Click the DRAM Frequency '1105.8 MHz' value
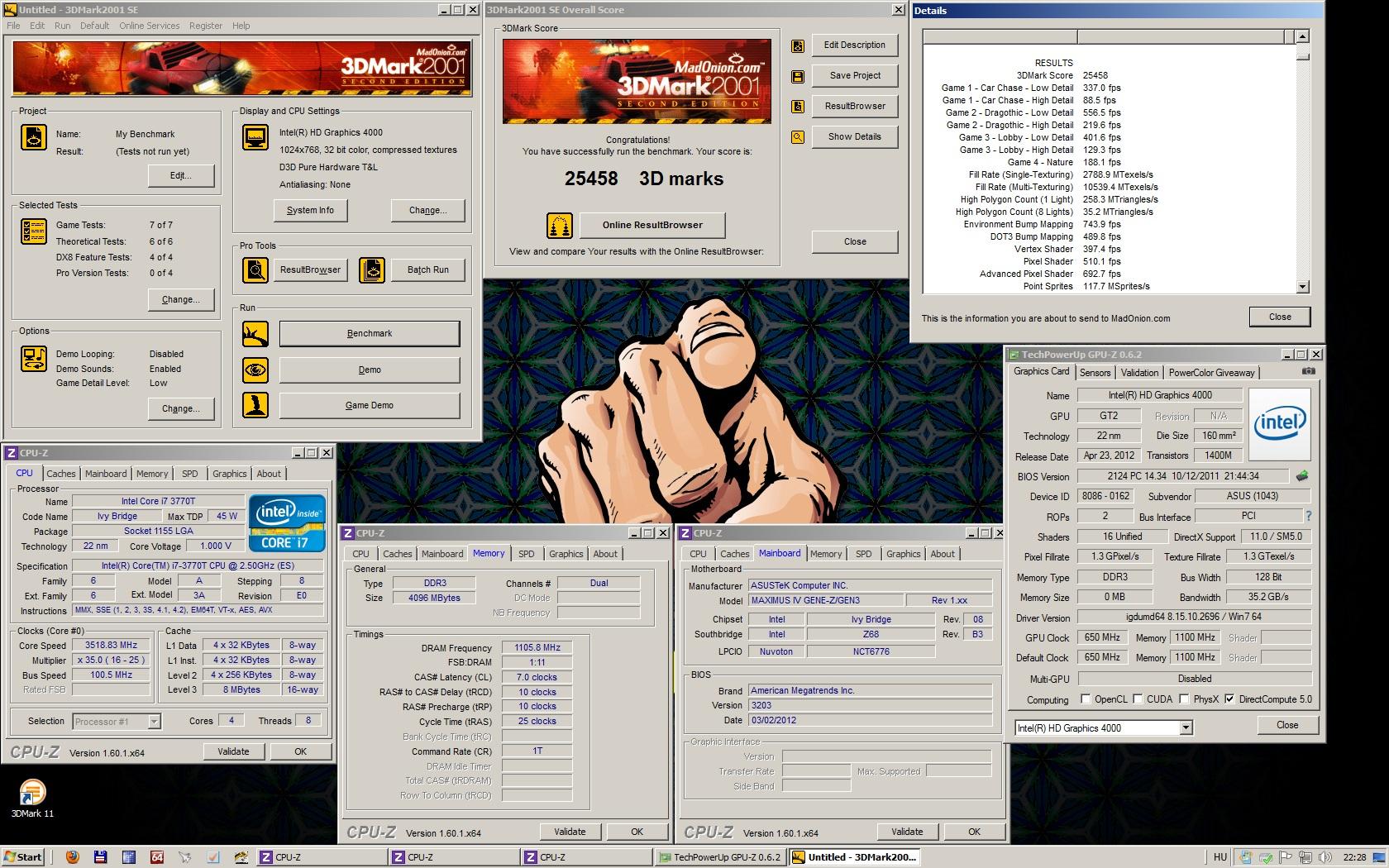 (537, 648)
